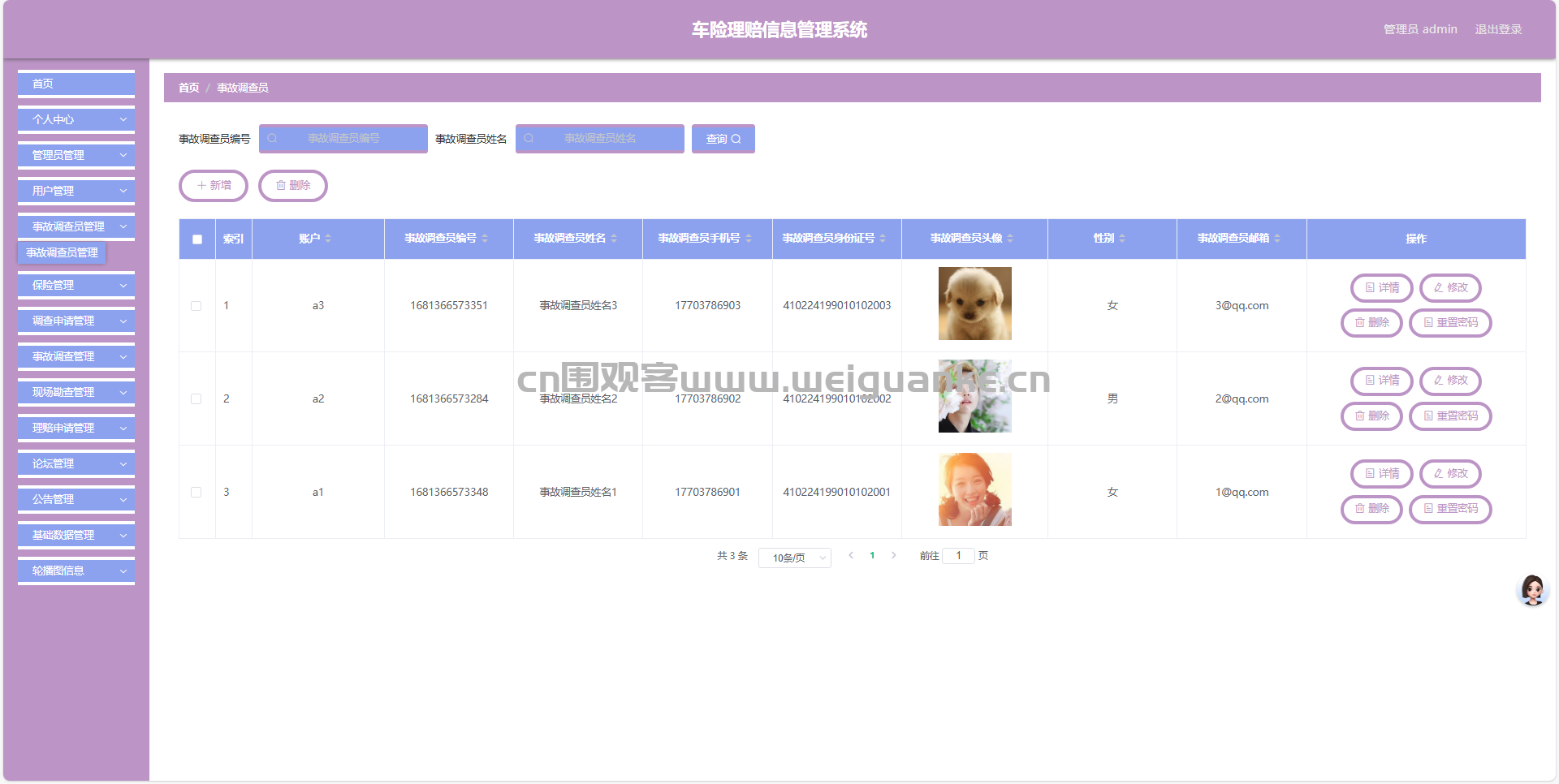Open 详情 for account a2
1559x784 pixels.
[x=1382, y=381]
